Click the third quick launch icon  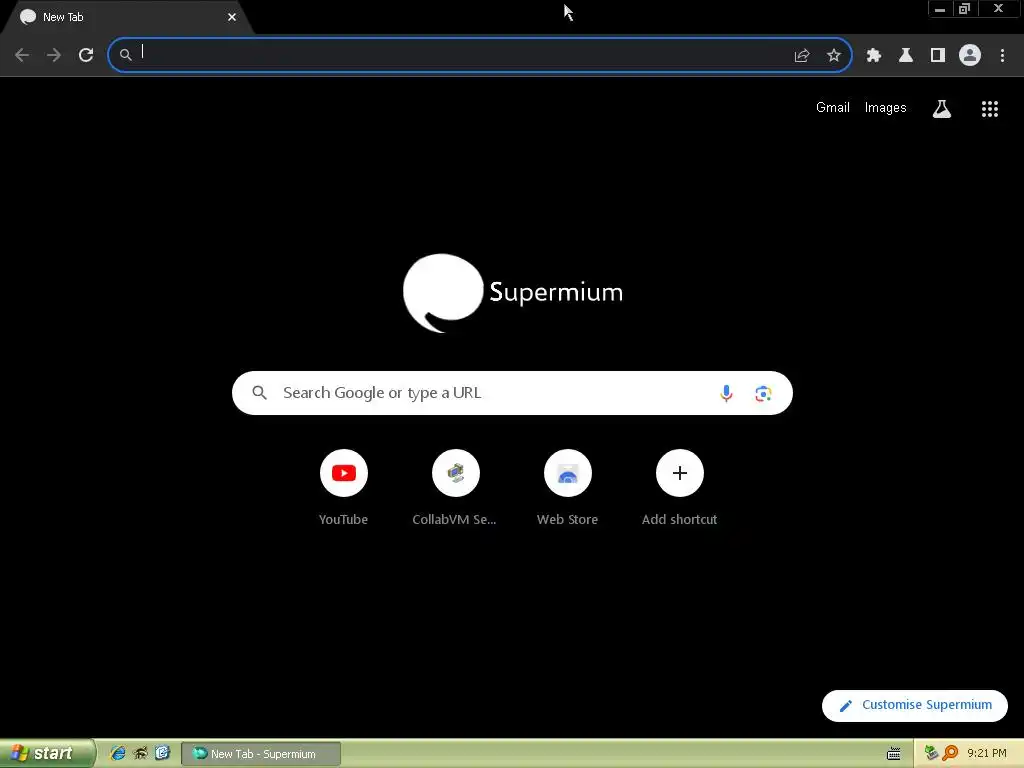162,753
